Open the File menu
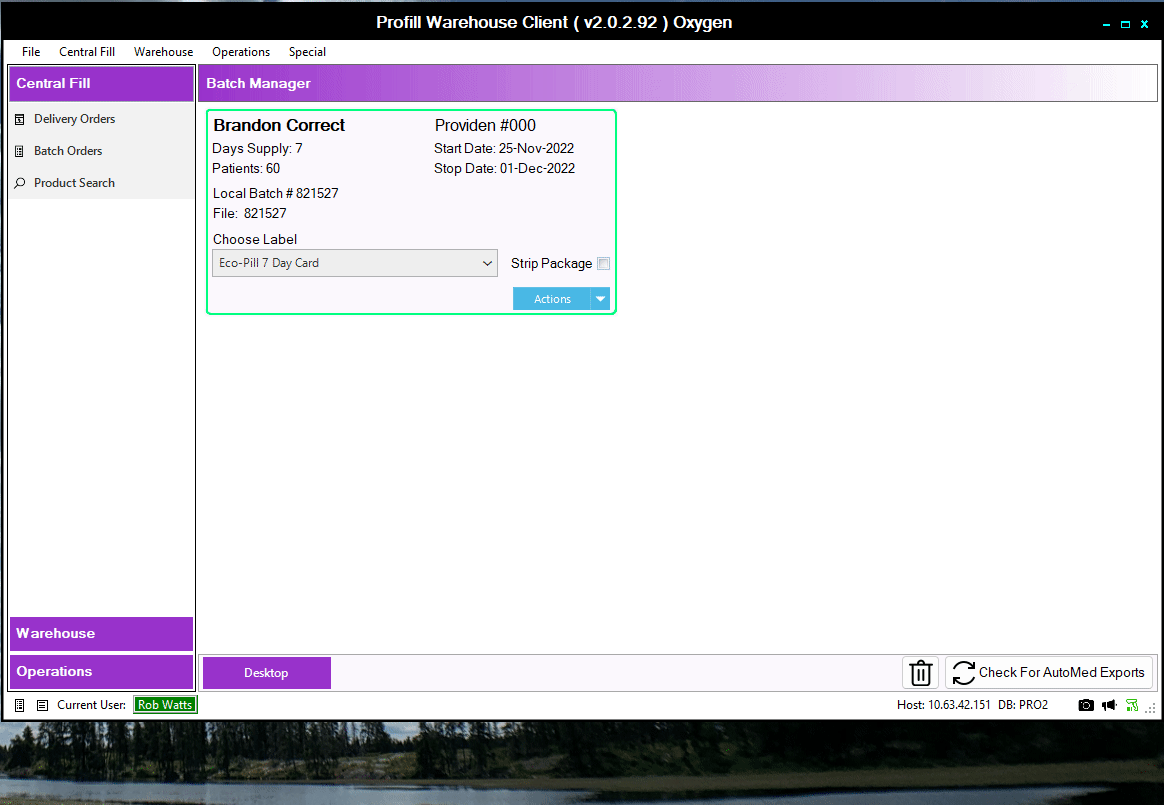The width and height of the screenshot is (1164, 805). [31, 52]
